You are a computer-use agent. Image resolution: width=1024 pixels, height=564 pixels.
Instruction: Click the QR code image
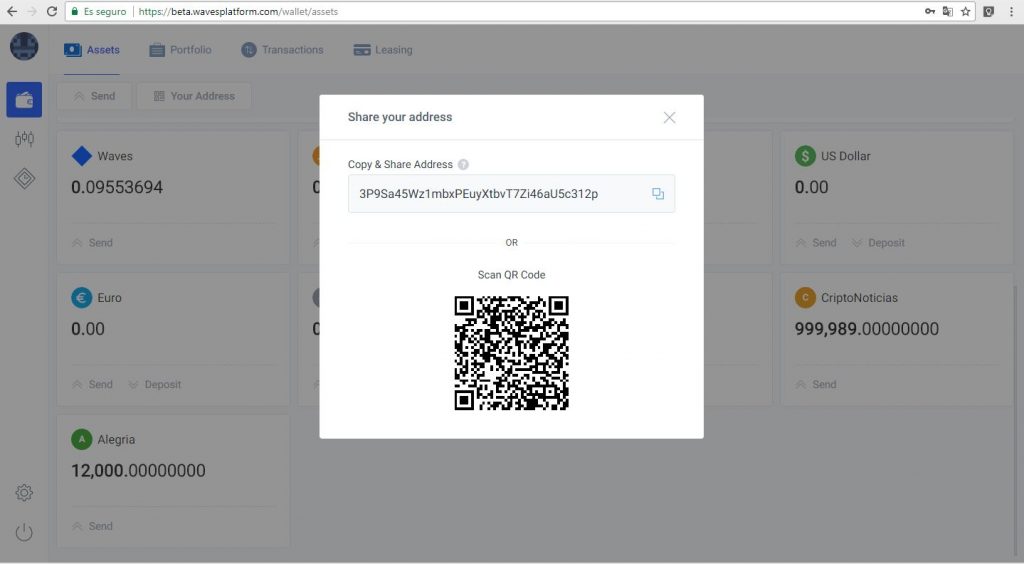511,353
